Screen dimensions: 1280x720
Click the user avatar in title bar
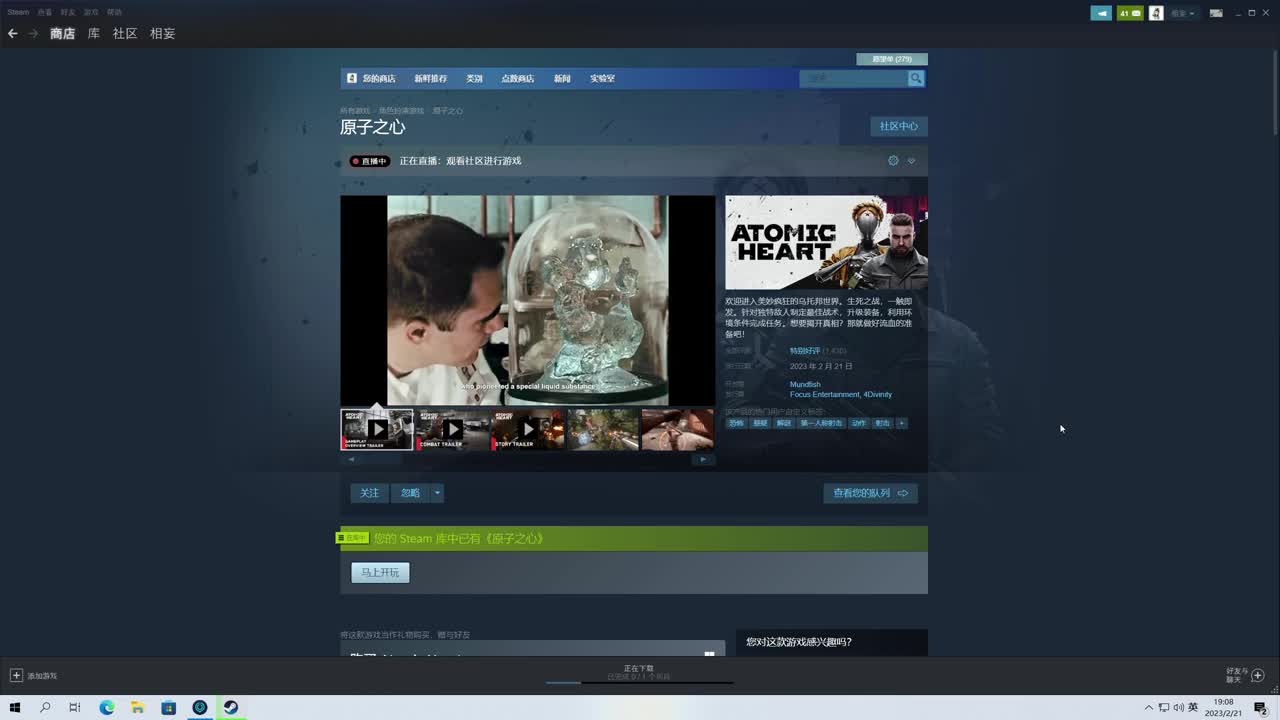(1156, 13)
